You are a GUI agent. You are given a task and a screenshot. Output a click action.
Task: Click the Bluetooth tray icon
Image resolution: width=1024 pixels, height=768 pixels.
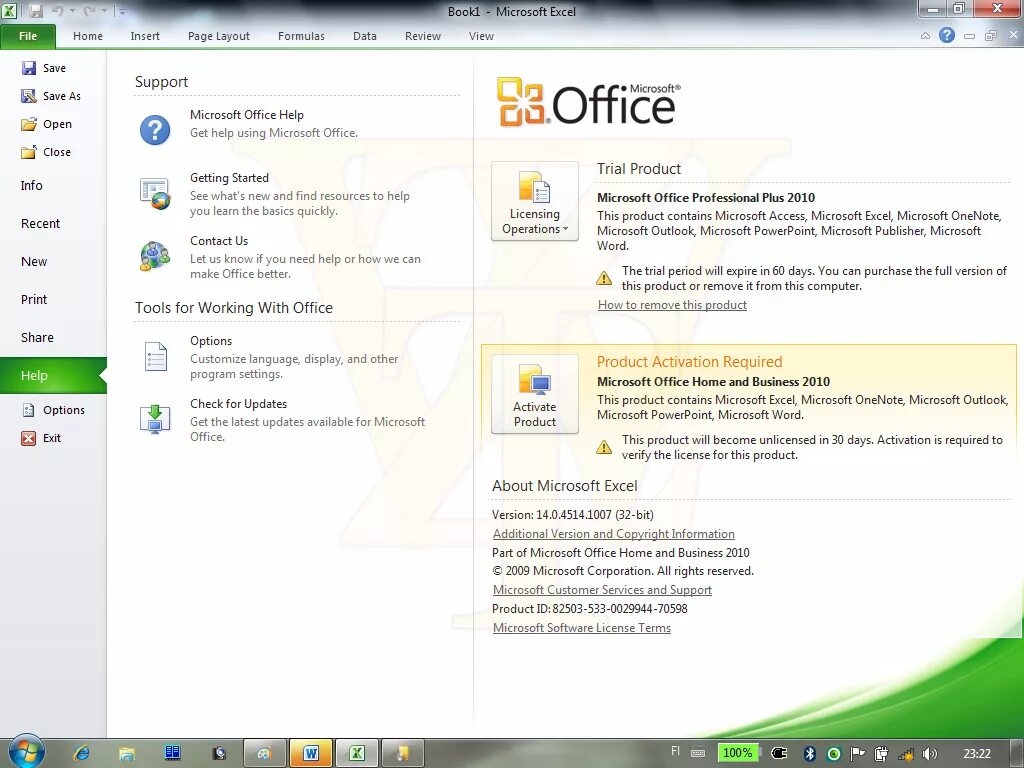point(810,754)
